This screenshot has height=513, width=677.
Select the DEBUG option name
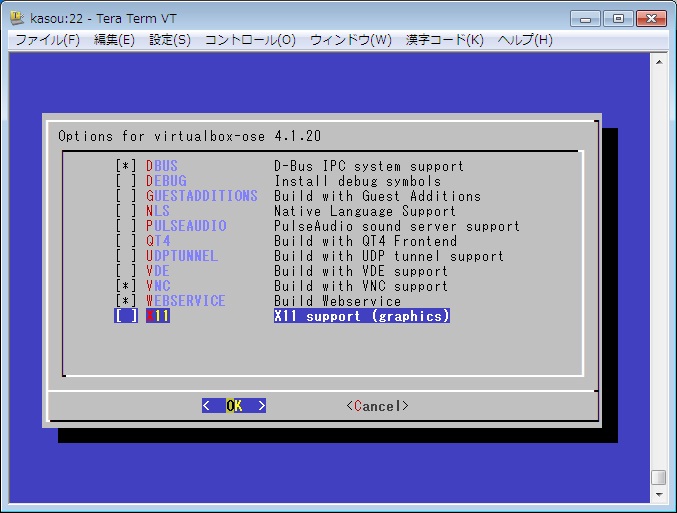point(166,181)
